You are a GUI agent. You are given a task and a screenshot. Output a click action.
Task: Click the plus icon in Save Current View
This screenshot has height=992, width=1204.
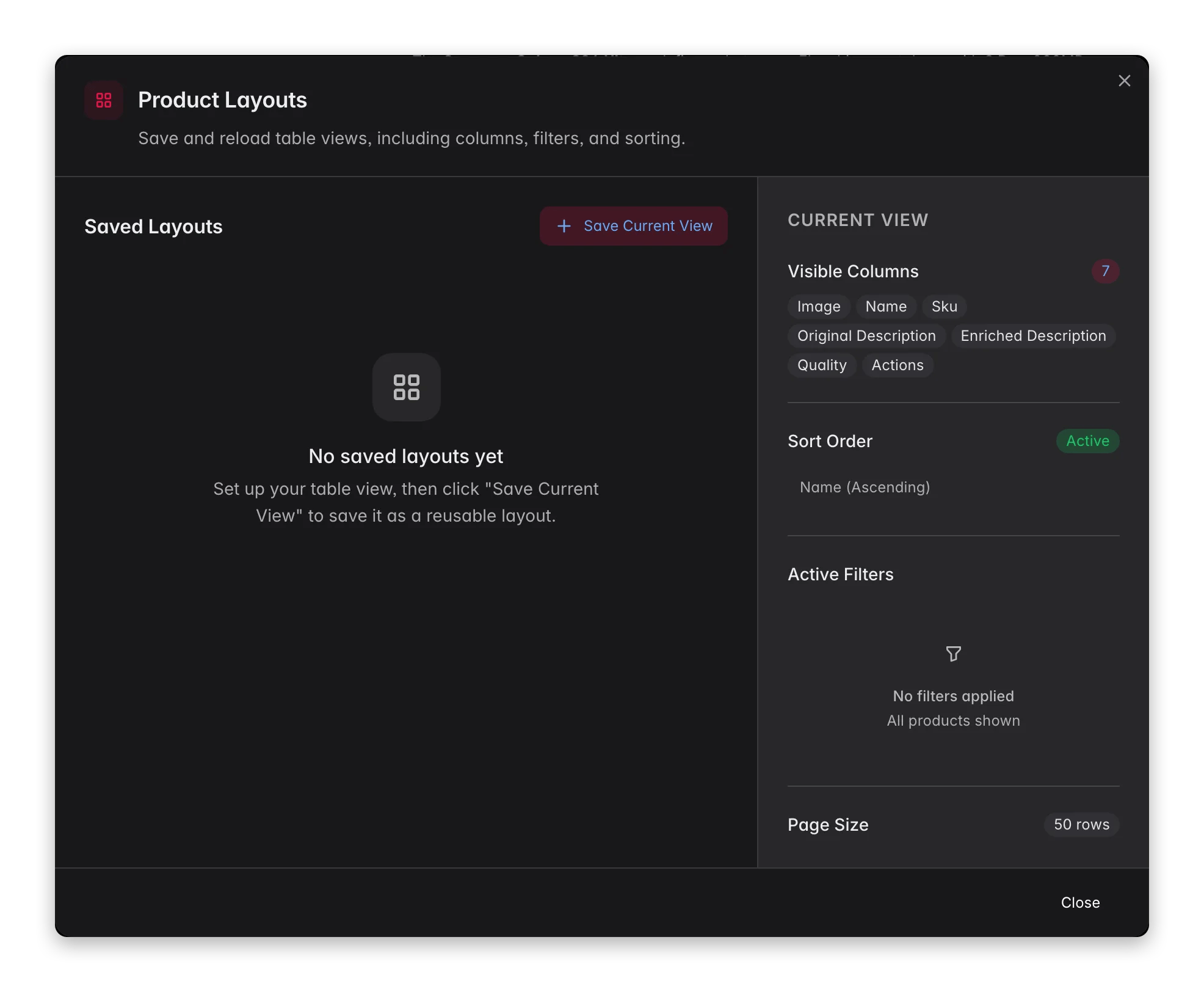[x=564, y=226]
